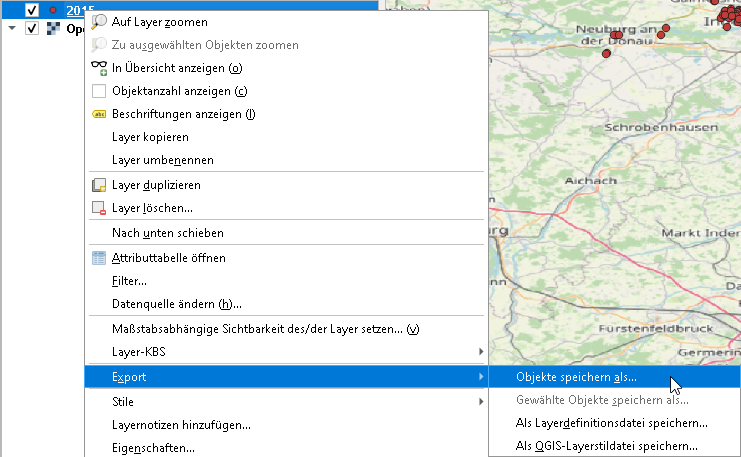Click the Attributtabelle öffnen table icon
Viewport: 741px width, 457px height.
click(x=99, y=258)
